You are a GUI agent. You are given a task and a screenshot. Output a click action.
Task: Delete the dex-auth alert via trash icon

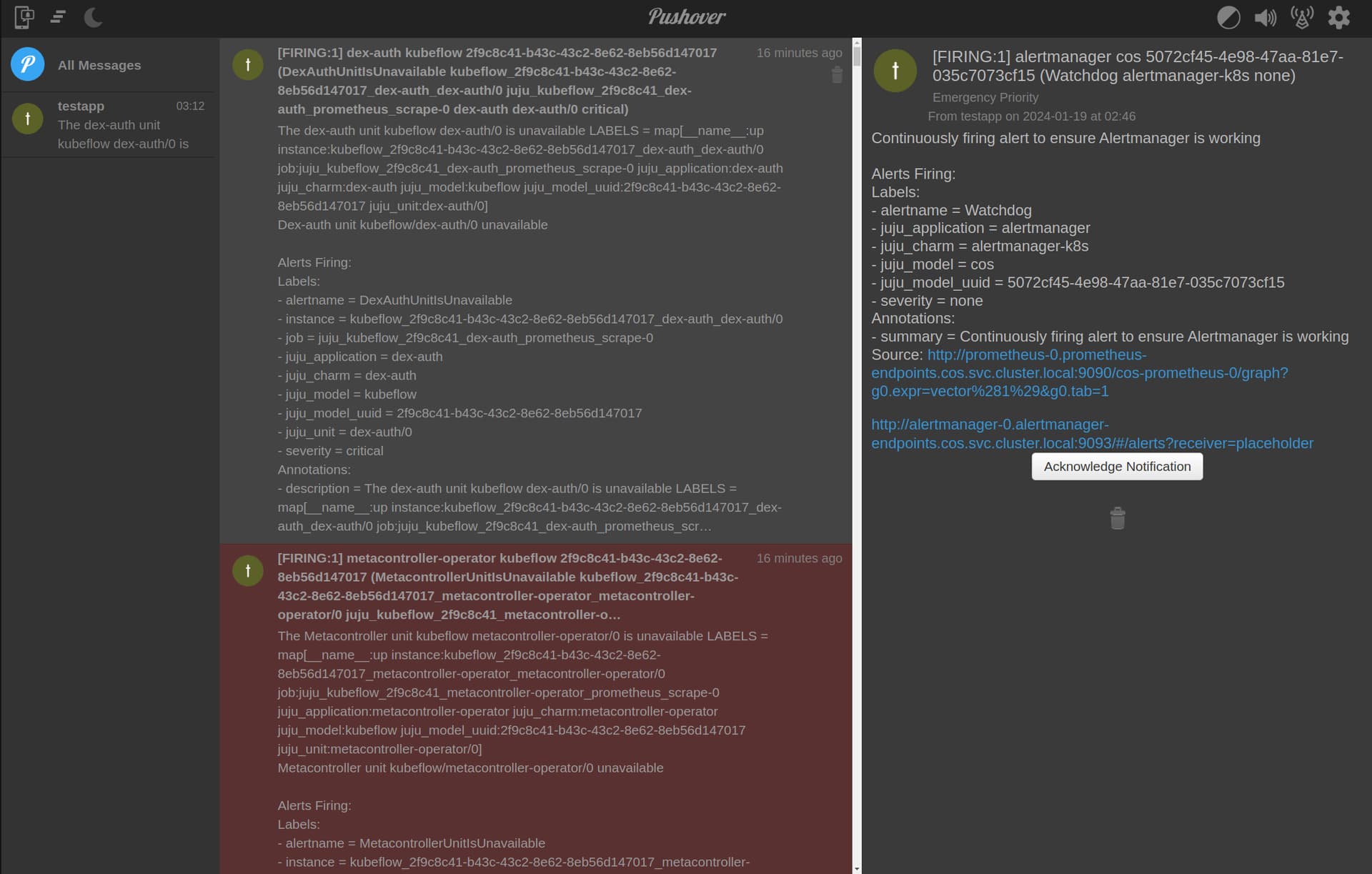click(x=837, y=75)
